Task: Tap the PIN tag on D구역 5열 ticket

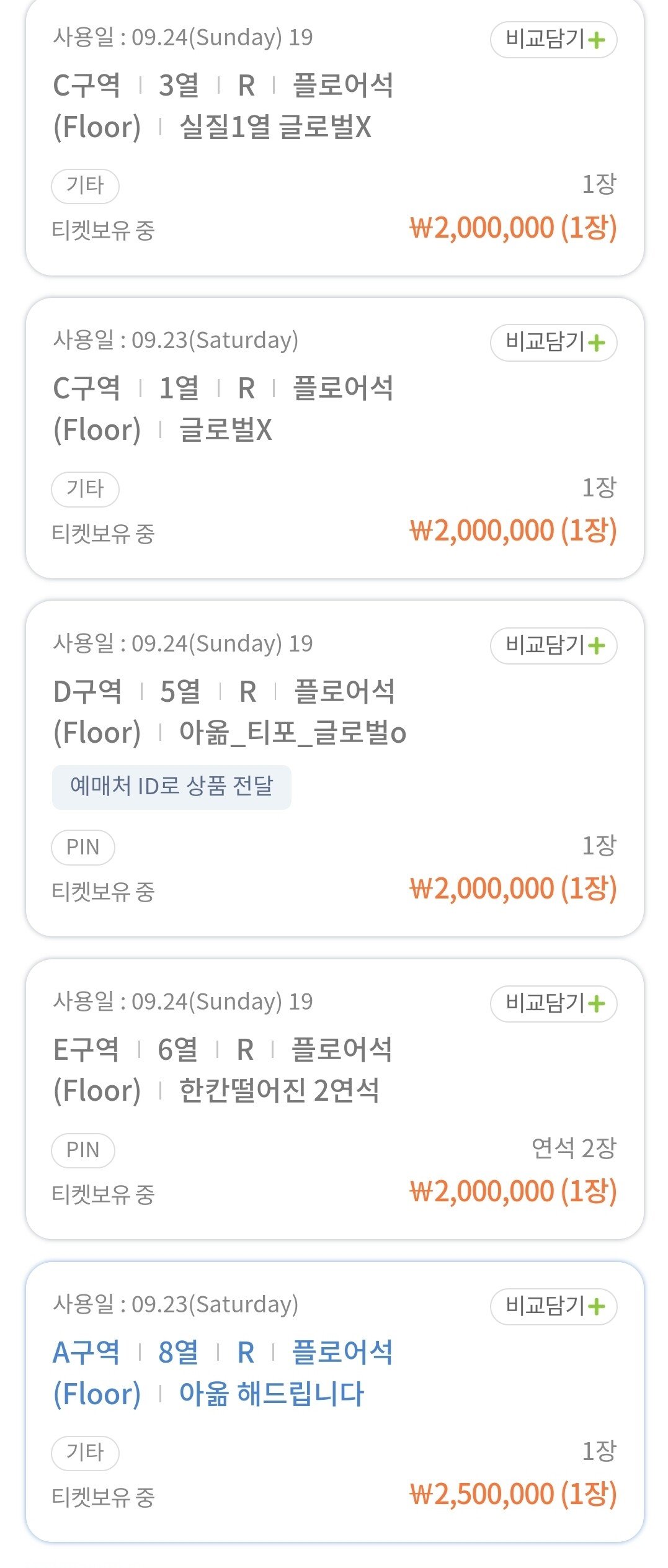Action: [83, 847]
